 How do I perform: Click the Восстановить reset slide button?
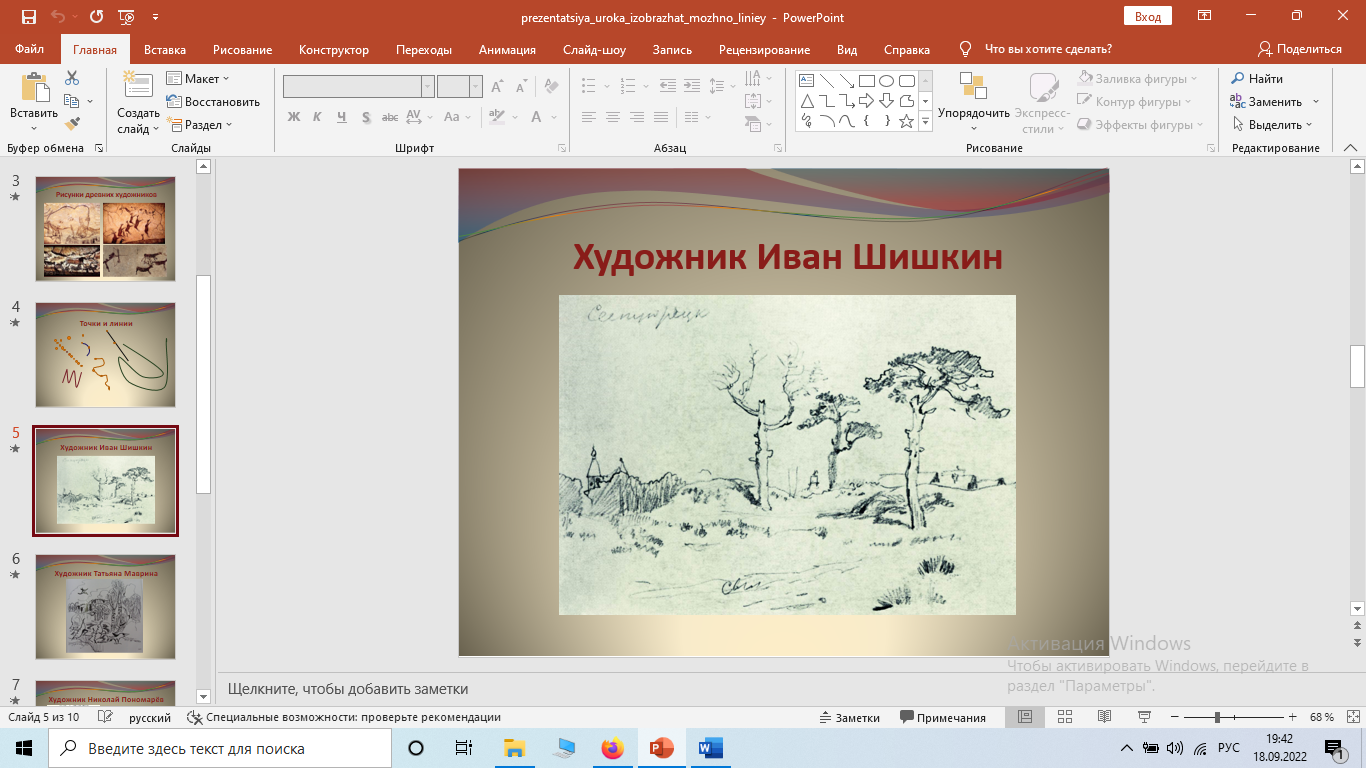coord(213,101)
